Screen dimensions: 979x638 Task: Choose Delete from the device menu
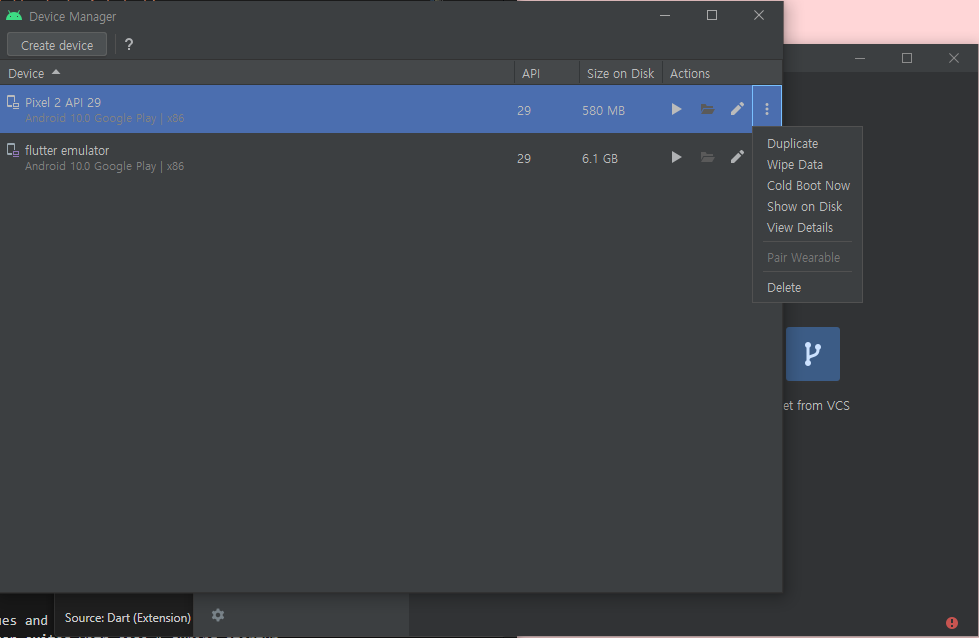click(784, 288)
